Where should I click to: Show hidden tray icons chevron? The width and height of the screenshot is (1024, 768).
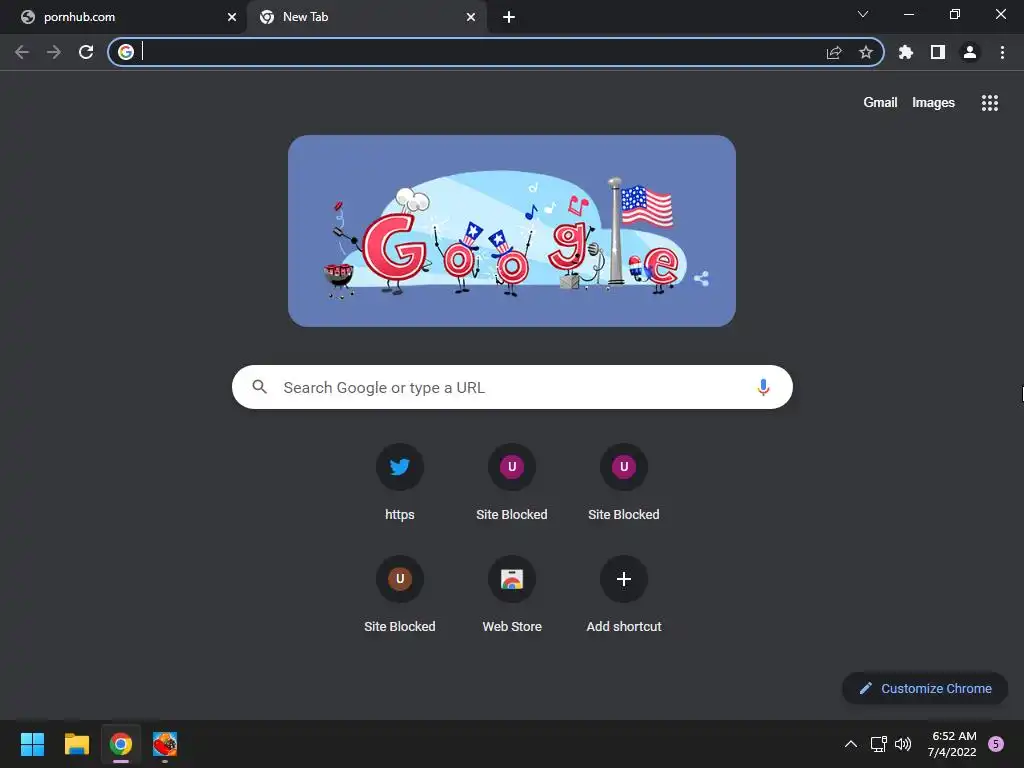[x=851, y=744]
